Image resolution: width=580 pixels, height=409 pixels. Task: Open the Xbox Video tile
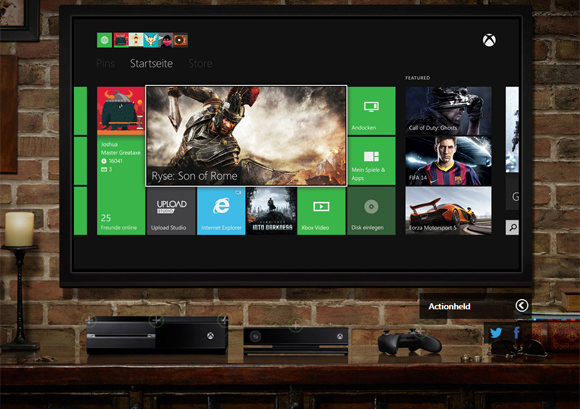(321, 211)
